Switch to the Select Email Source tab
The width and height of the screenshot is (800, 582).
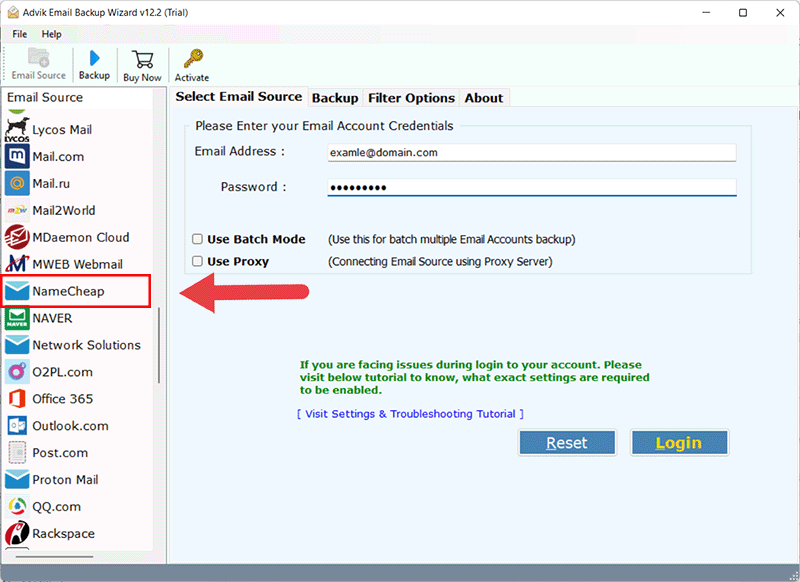pyautogui.click(x=238, y=97)
